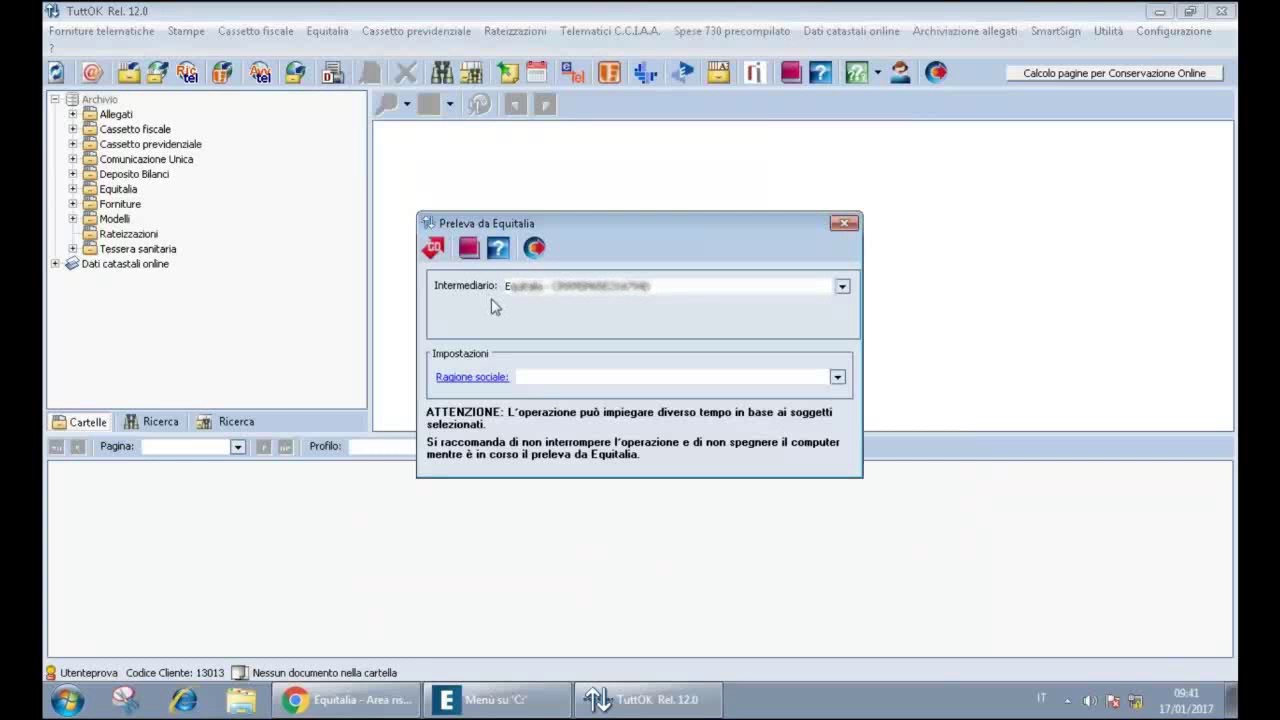Click the crimson book icon in Preleva dialog
Screen dimensions: 1280x720
(469, 248)
